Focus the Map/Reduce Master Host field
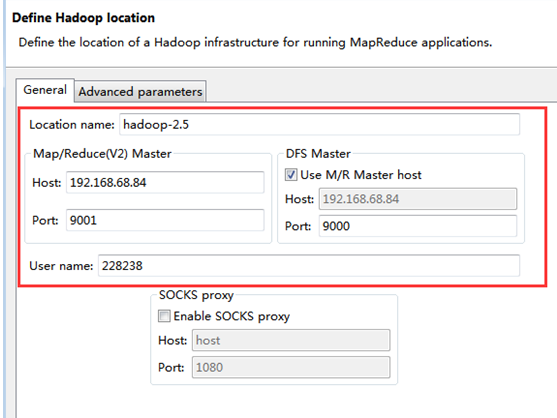This screenshot has height=418, width=557. (x=165, y=183)
